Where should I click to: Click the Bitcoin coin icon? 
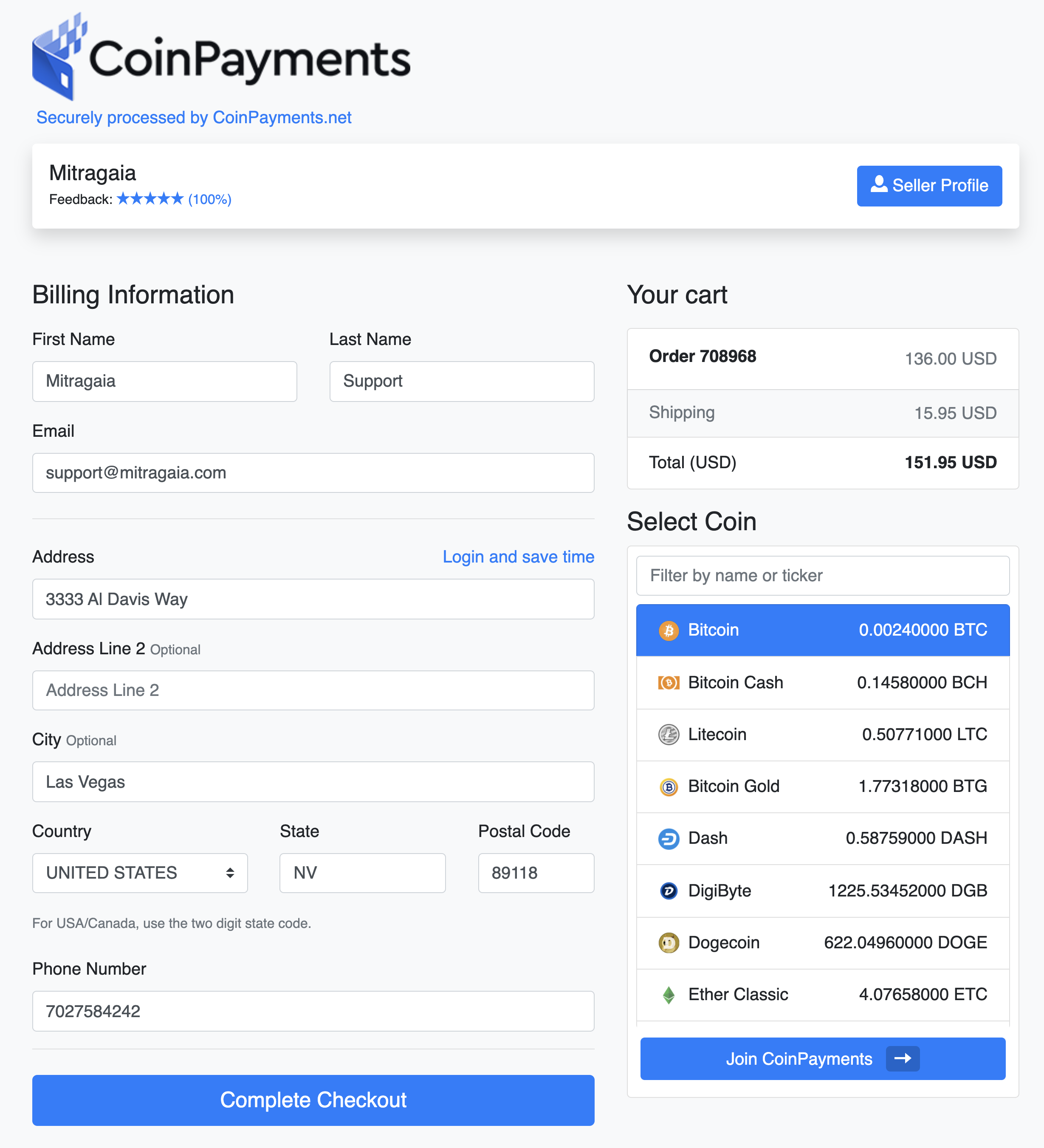point(668,631)
